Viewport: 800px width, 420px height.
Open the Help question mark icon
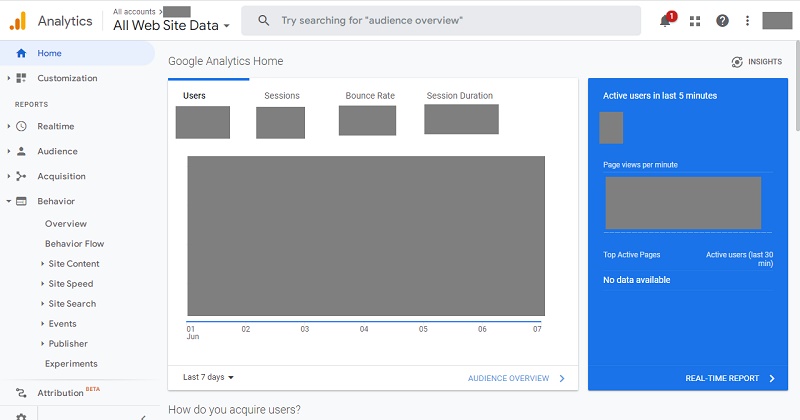pos(722,21)
